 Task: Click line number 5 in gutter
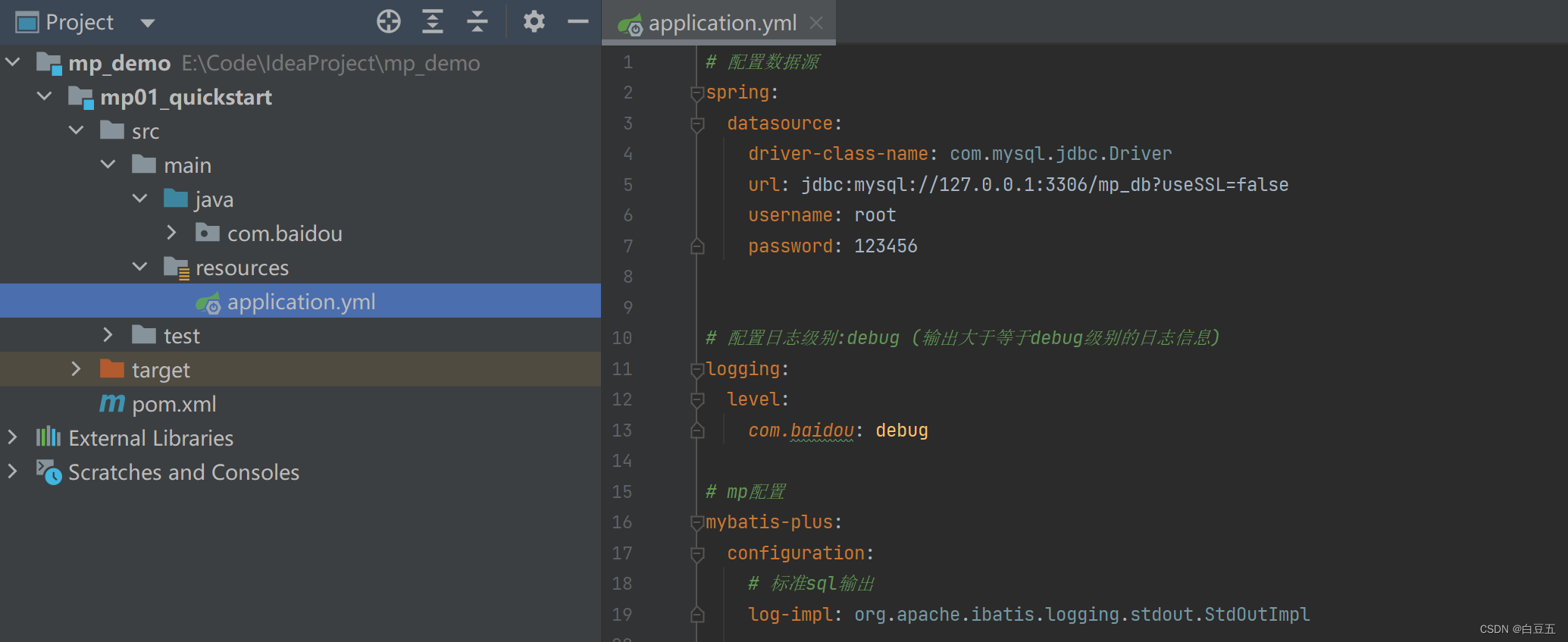coord(628,185)
